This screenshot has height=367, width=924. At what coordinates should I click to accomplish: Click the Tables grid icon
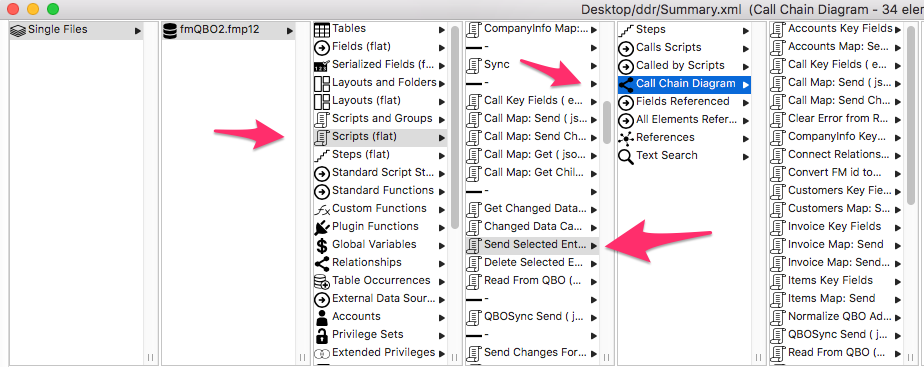click(x=322, y=29)
